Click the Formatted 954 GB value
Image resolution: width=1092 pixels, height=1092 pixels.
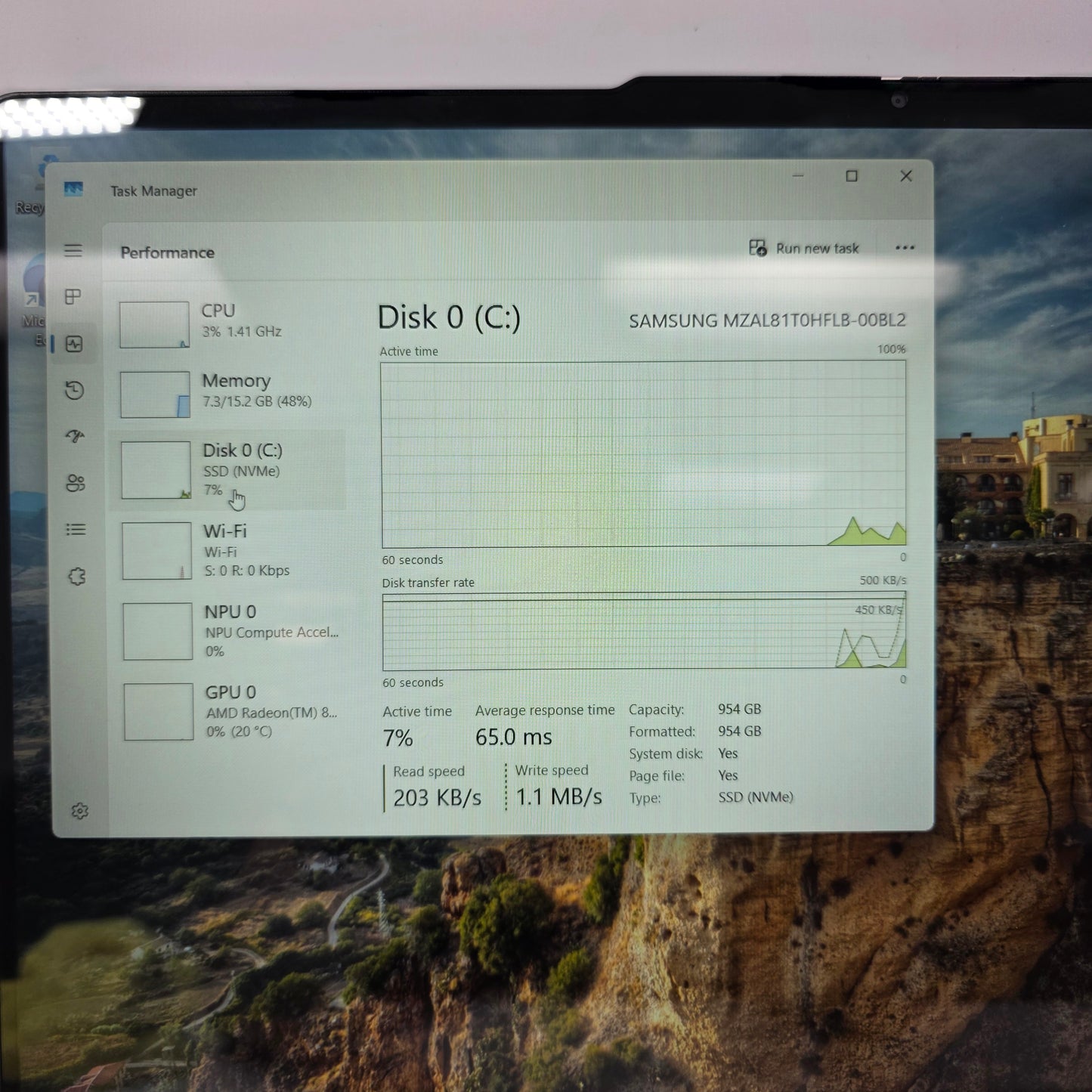tap(740, 731)
